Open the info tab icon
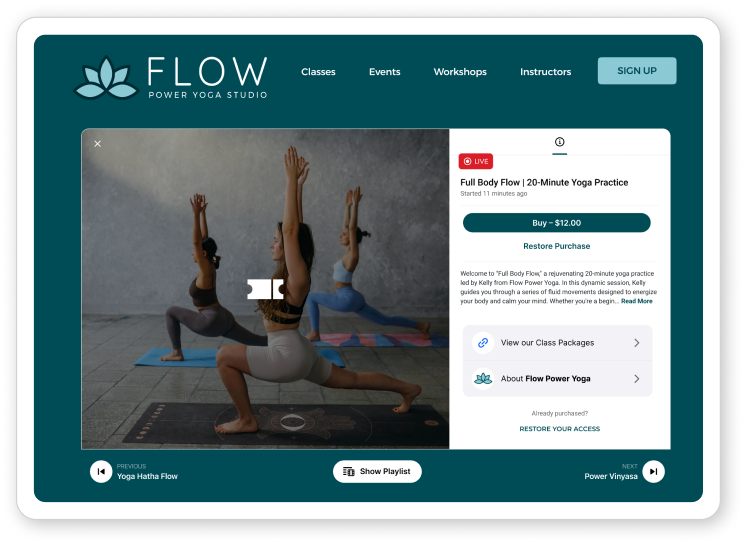The image size is (745, 544). [x=560, y=142]
